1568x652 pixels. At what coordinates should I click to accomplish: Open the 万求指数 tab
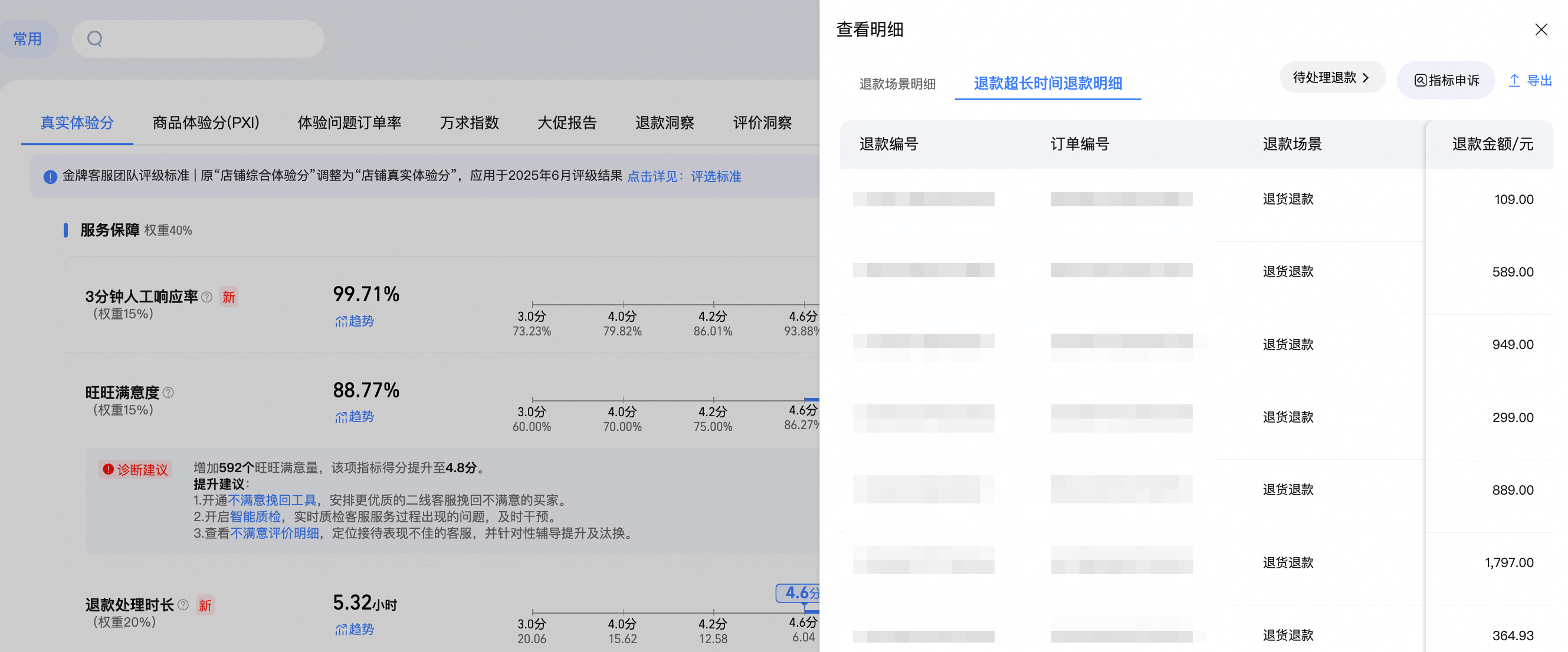[x=470, y=122]
